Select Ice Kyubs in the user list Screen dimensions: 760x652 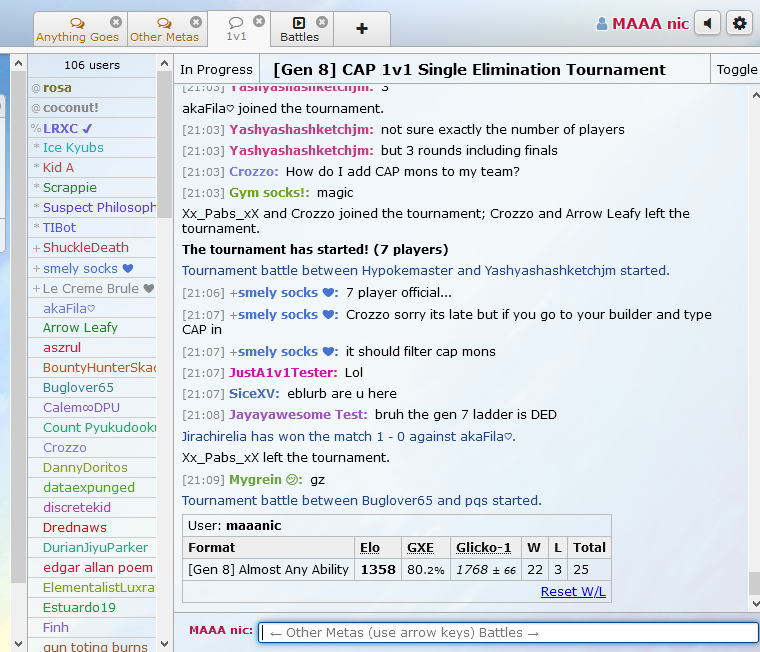[x=92, y=147]
